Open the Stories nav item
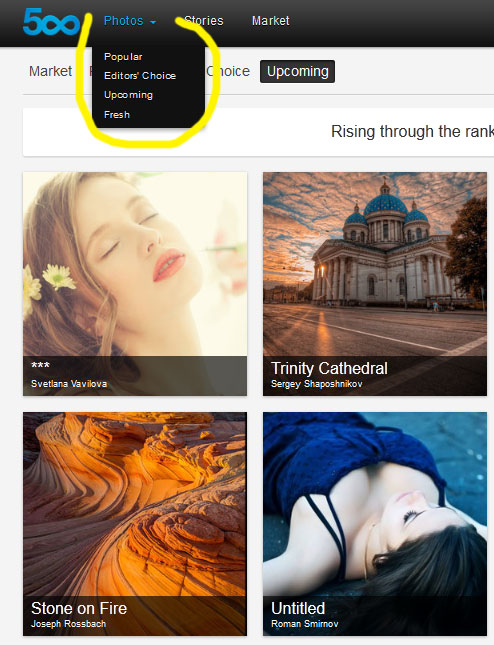 point(204,21)
